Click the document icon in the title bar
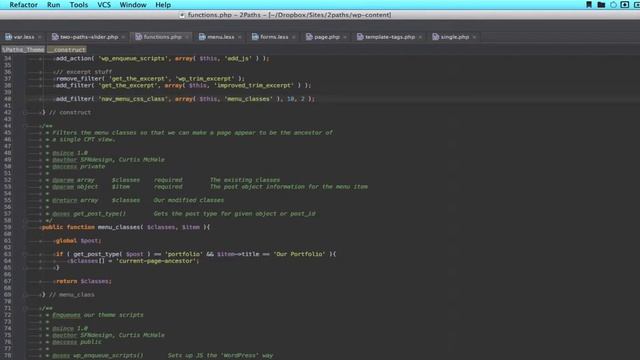 click(182, 15)
